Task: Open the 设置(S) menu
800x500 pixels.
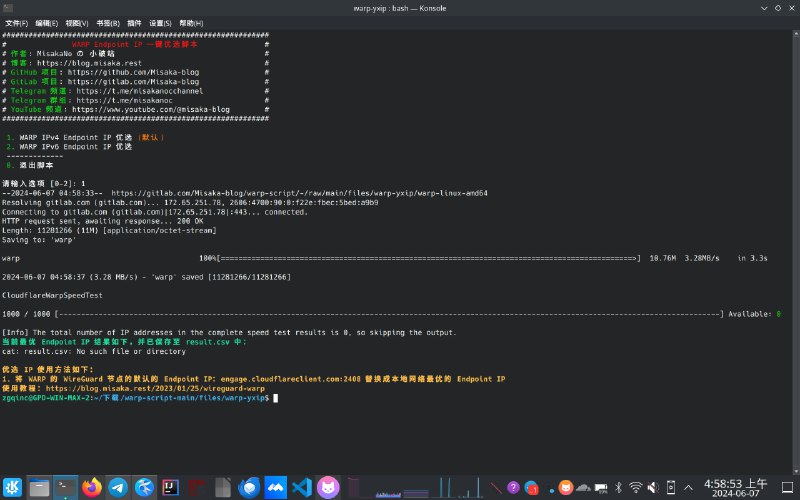Action: tap(160, 22)
